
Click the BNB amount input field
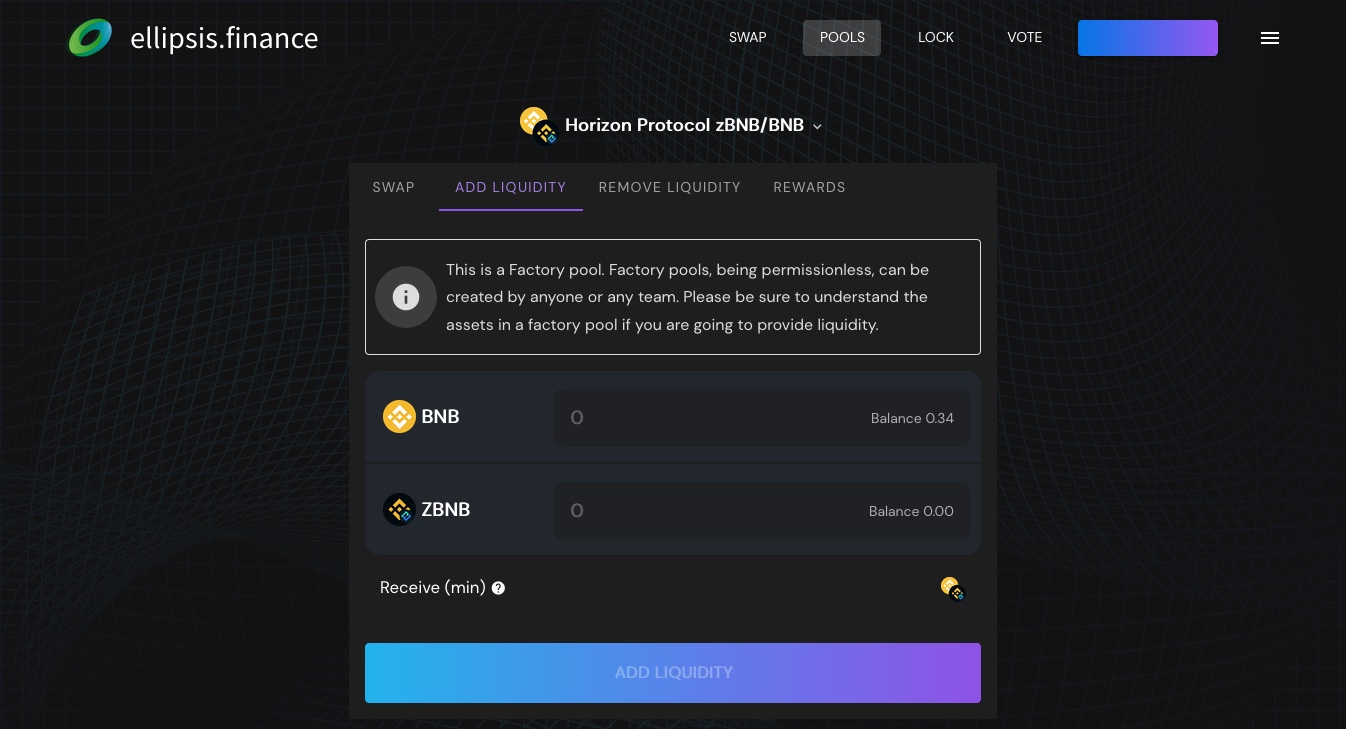click(x=700, y=418)
